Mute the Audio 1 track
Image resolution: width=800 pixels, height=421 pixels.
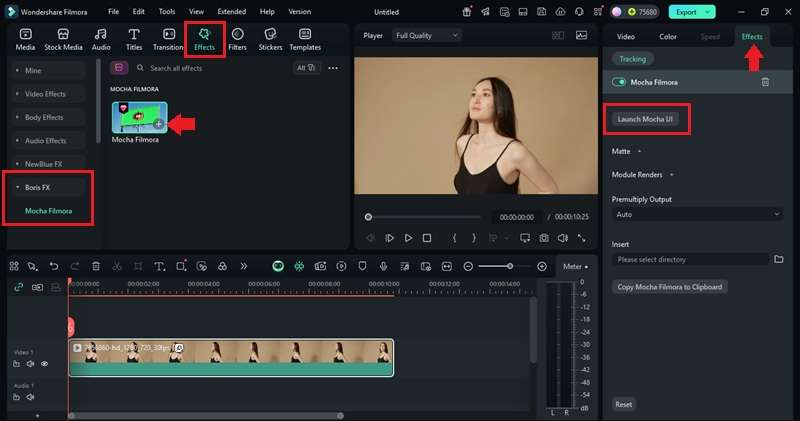[x=31, y=397]
